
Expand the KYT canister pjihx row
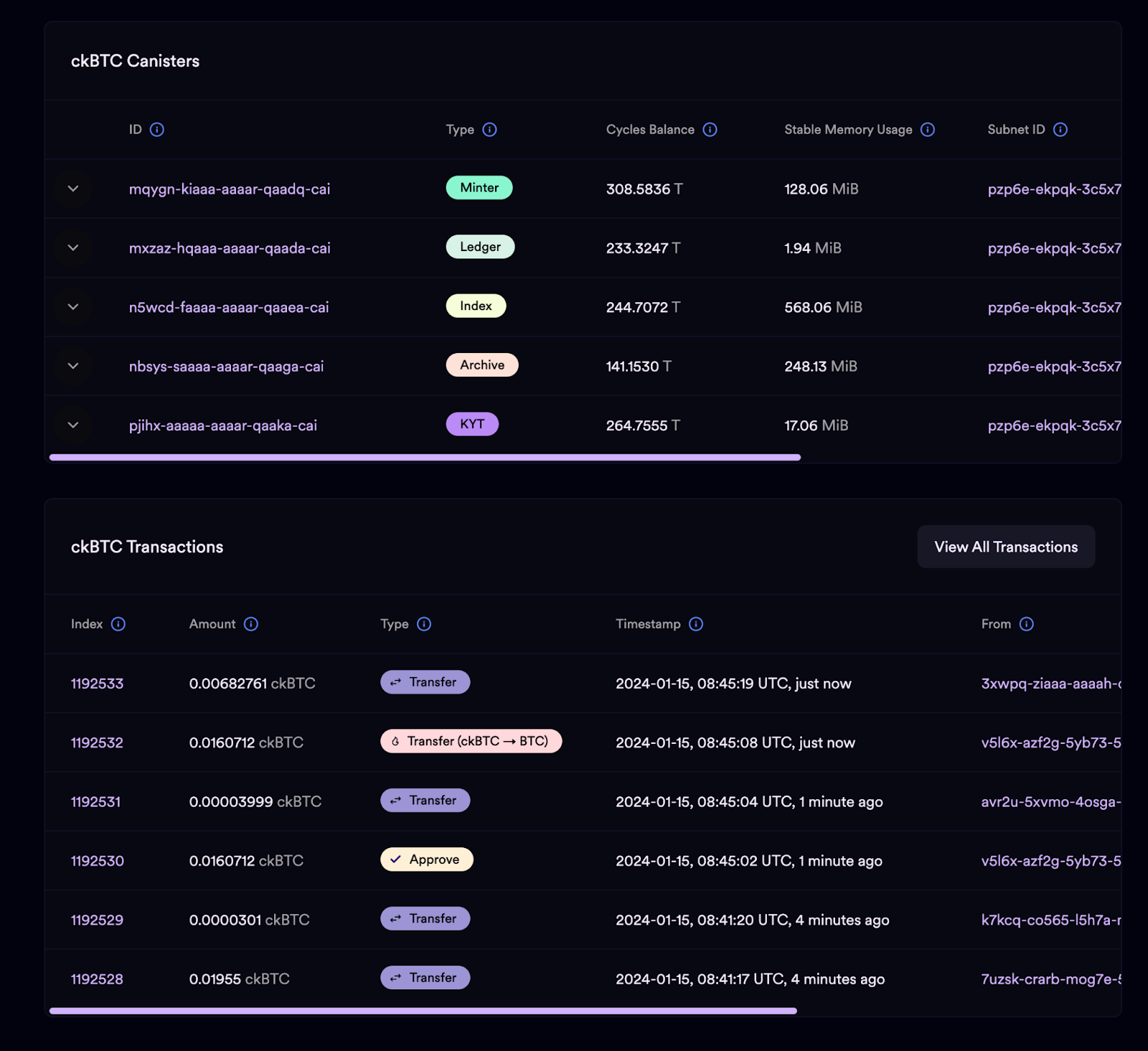[72, 425]
